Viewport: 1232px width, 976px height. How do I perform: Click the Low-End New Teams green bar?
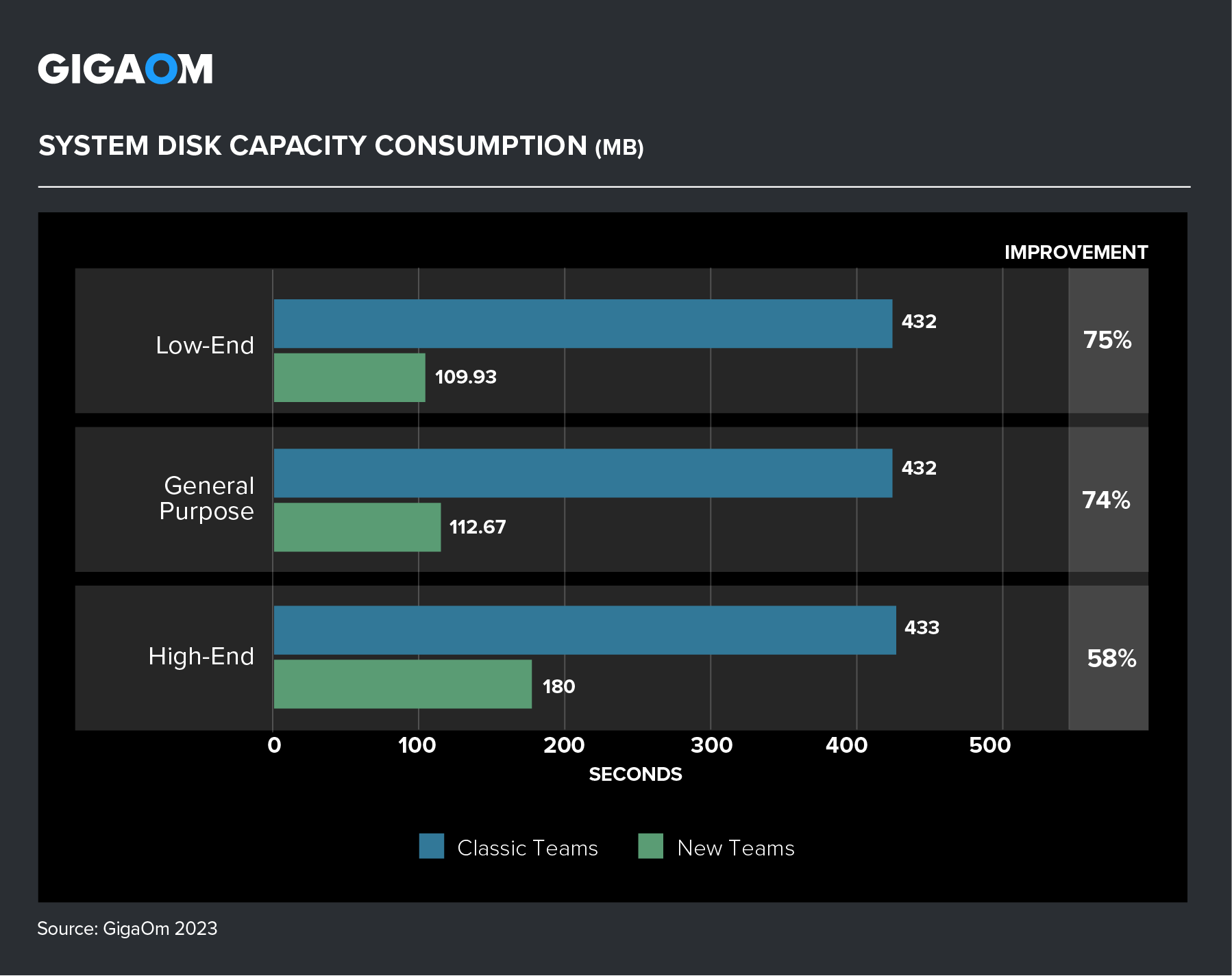349,377
